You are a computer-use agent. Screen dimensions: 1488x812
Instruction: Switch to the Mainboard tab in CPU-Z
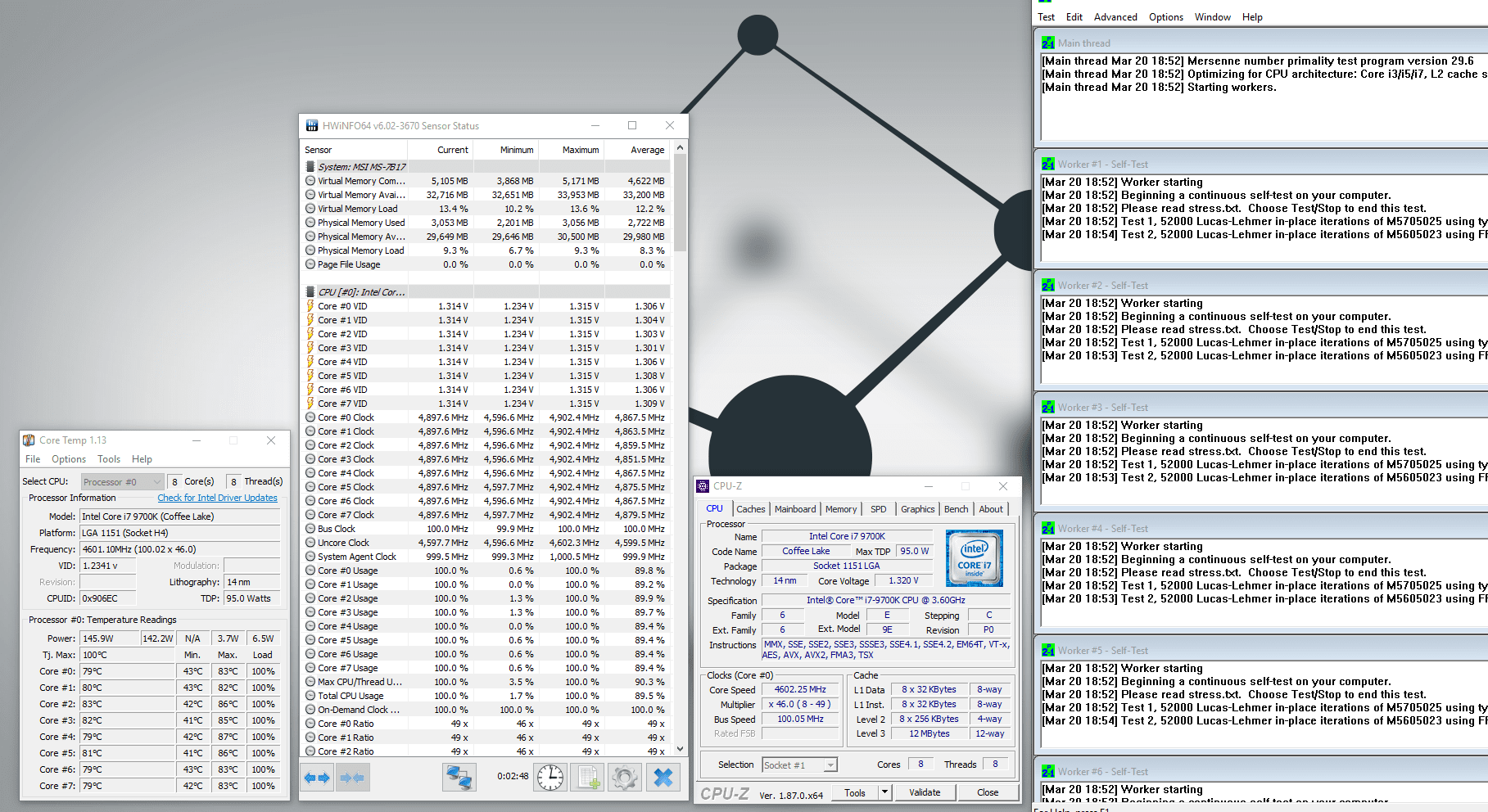coord(795,509)
